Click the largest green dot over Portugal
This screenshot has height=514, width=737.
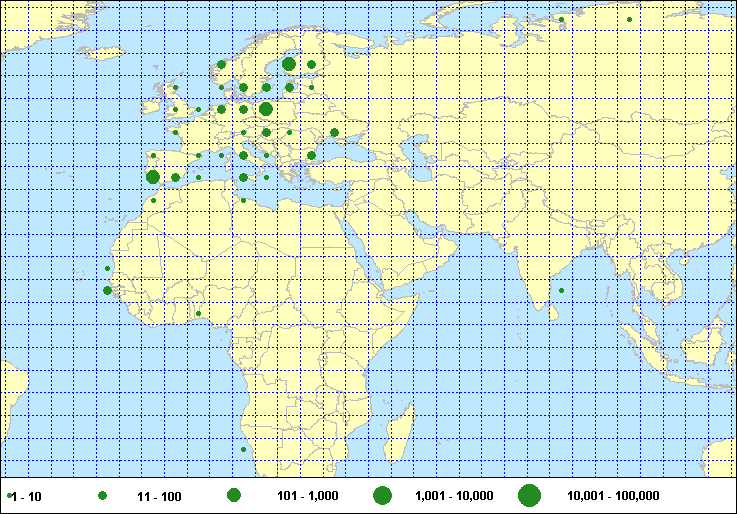(x=153, y=177)
